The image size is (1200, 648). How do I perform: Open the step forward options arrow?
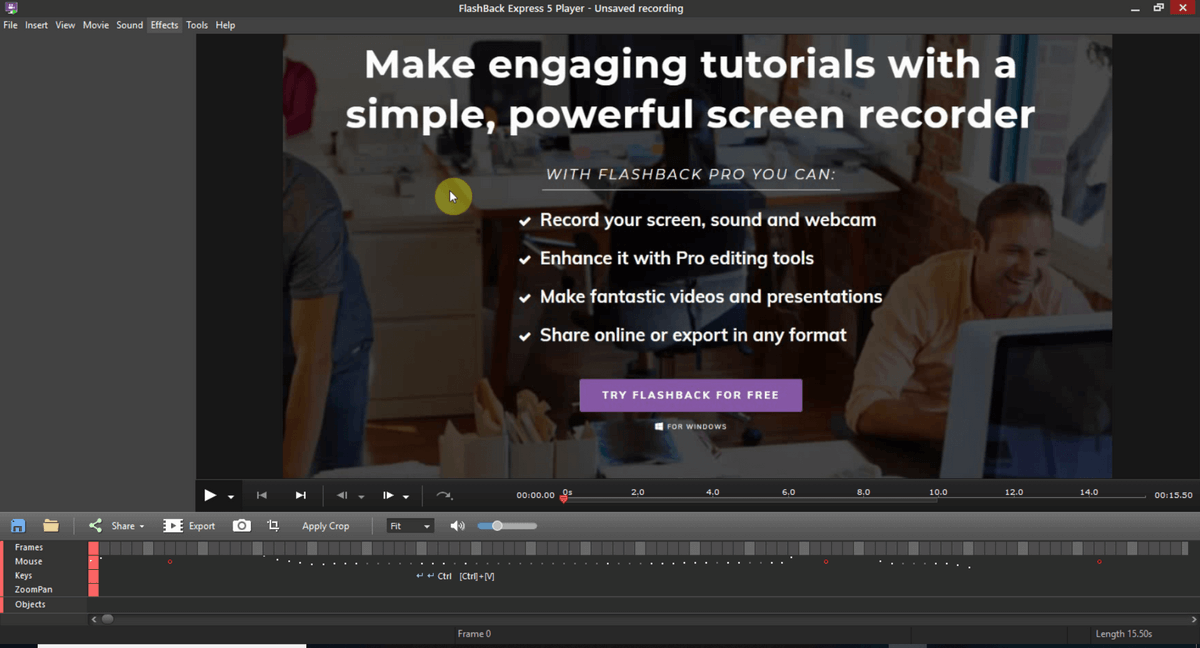(x=406, y=497)
